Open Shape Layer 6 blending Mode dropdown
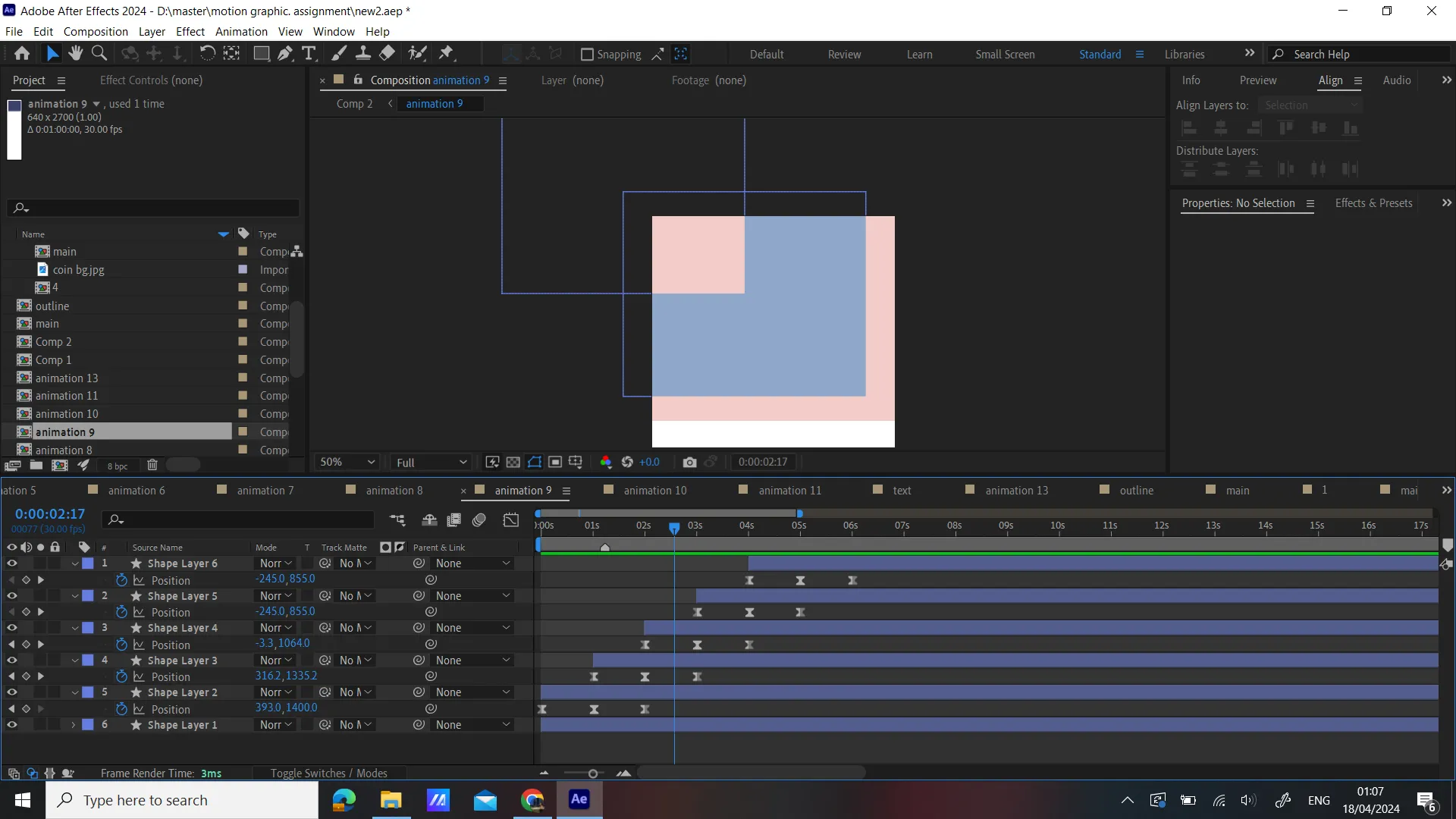Viewport: 1456px width, 819px height. (x=276, y=563)
